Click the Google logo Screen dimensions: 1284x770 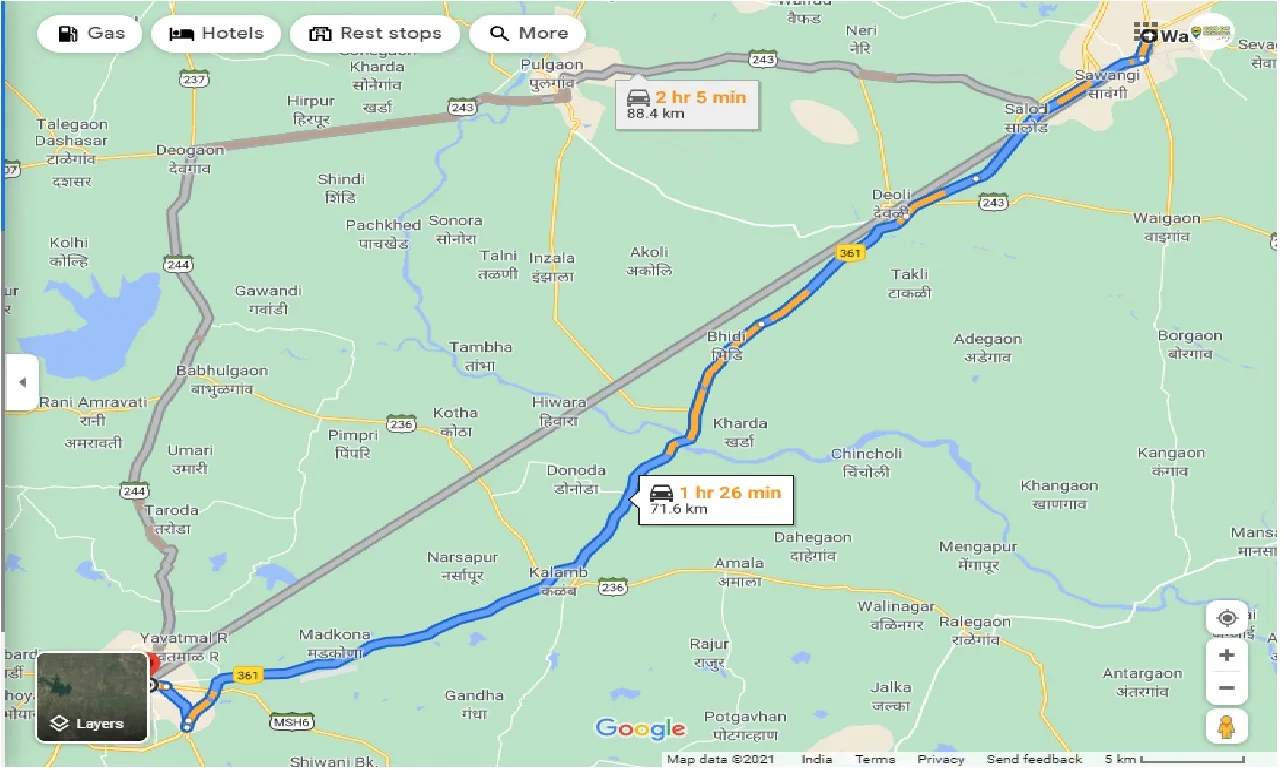640,729
